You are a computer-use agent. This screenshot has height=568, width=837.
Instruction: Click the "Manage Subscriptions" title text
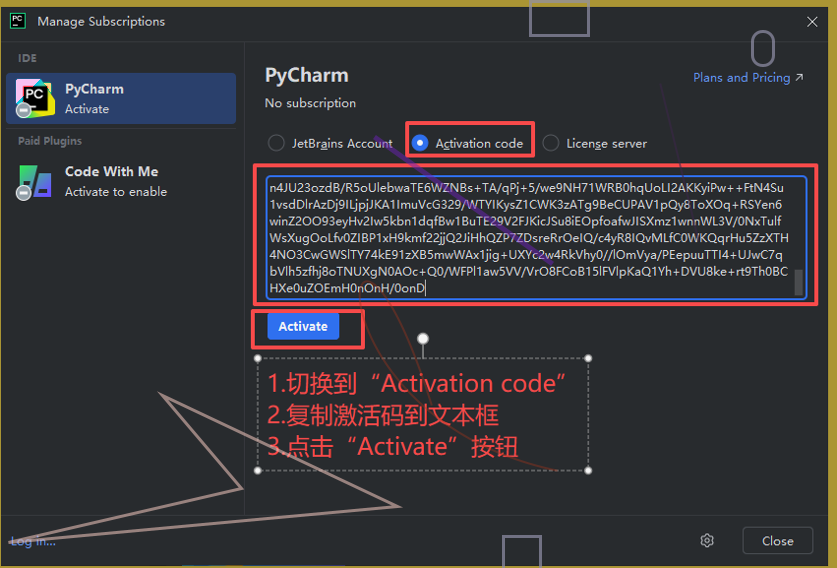101,21
